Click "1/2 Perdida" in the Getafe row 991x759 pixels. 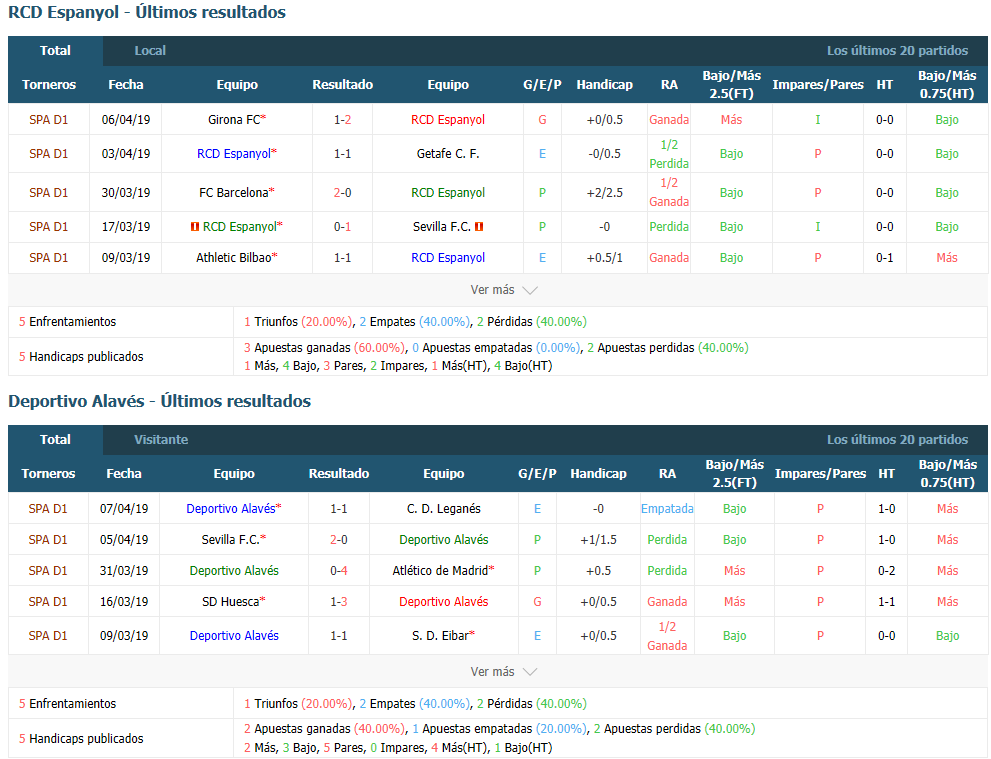click(669, 154)
